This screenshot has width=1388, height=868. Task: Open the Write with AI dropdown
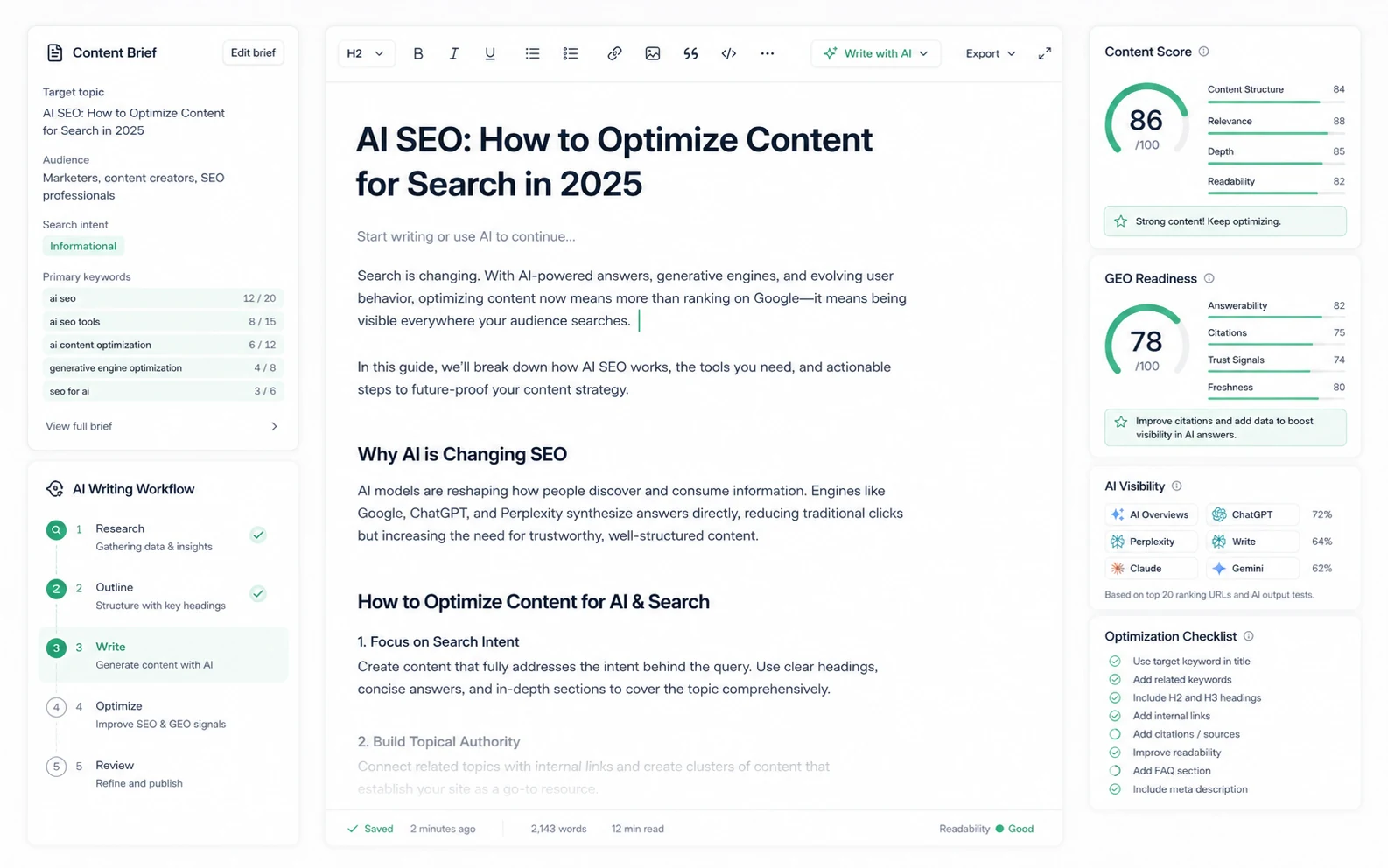tap(875, 53)
